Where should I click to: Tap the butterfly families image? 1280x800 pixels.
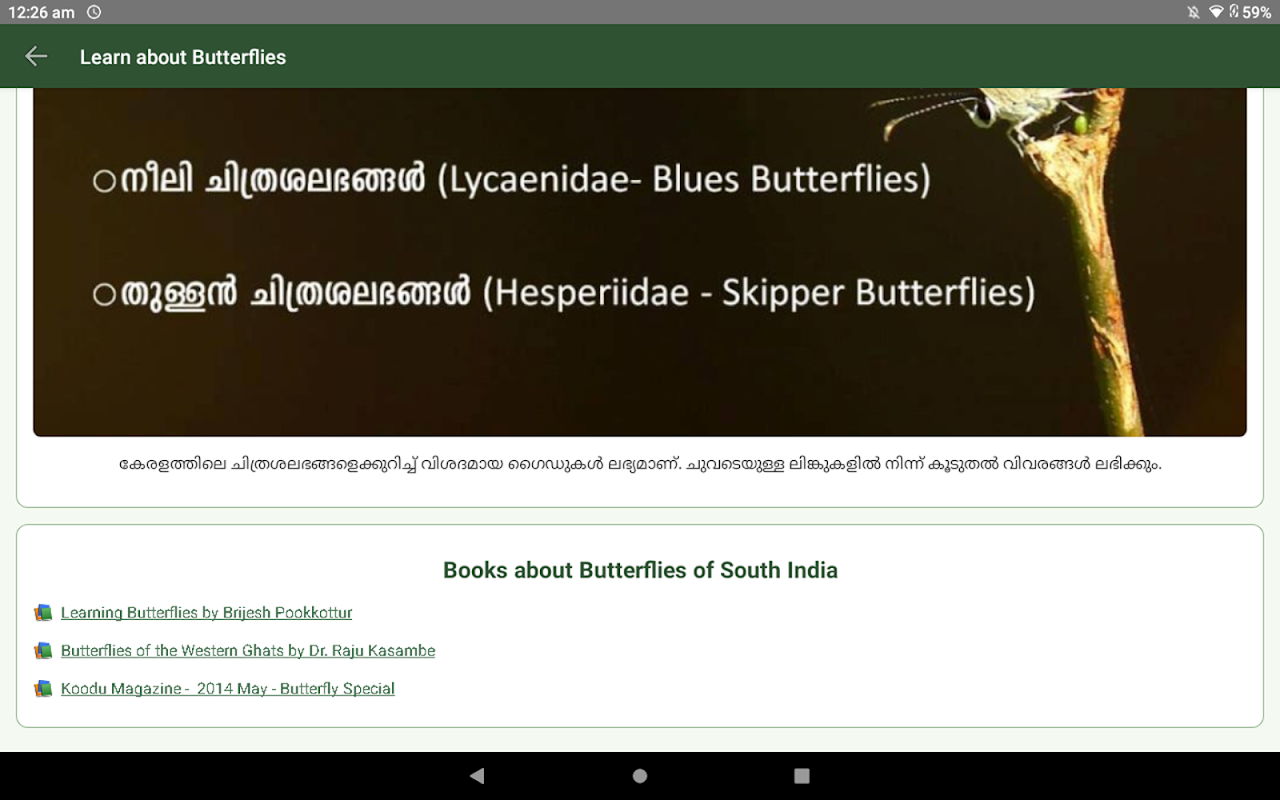coord(640,262)
